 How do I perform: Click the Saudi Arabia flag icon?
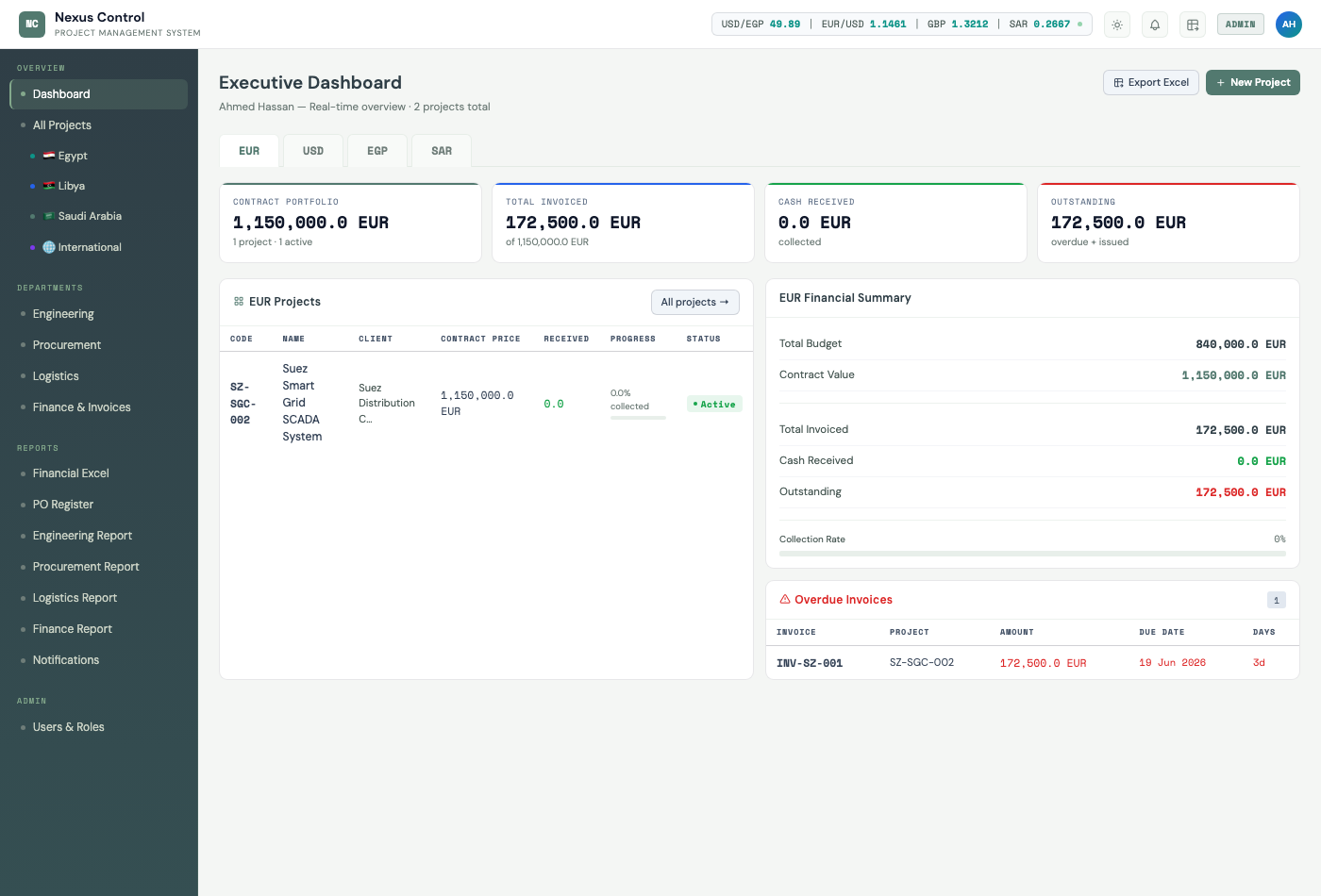click(x=49, y=216)
